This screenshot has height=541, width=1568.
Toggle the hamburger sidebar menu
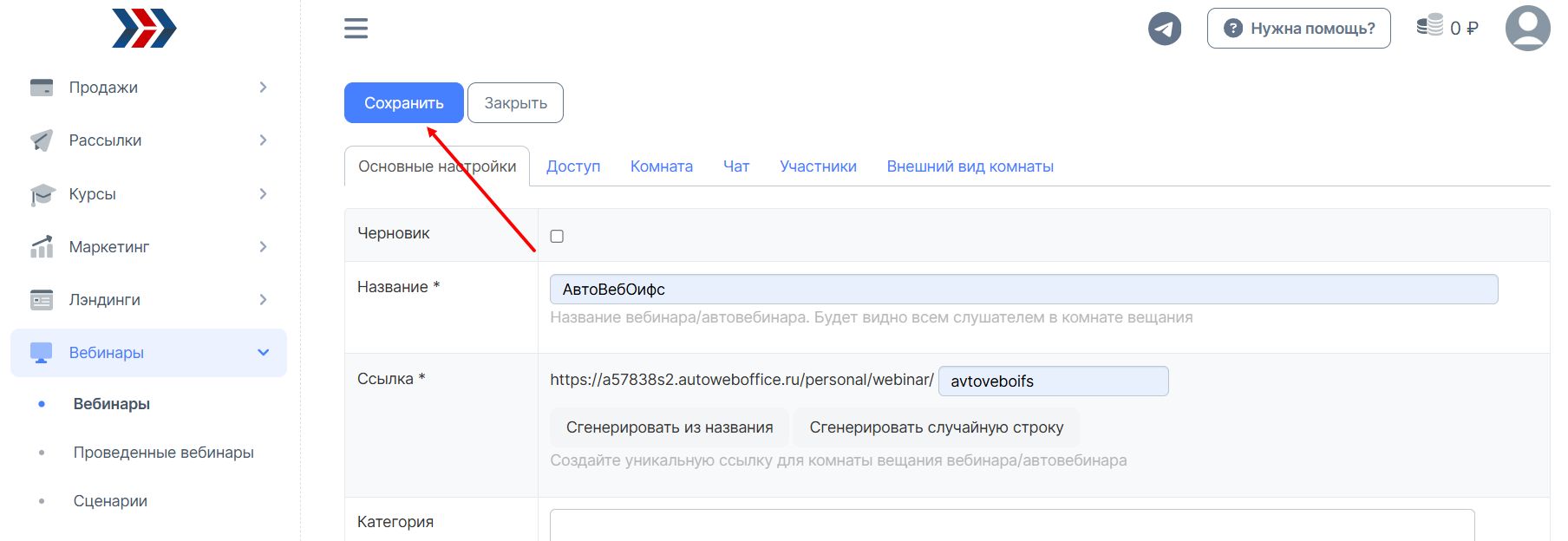click(x=356, y=29)
